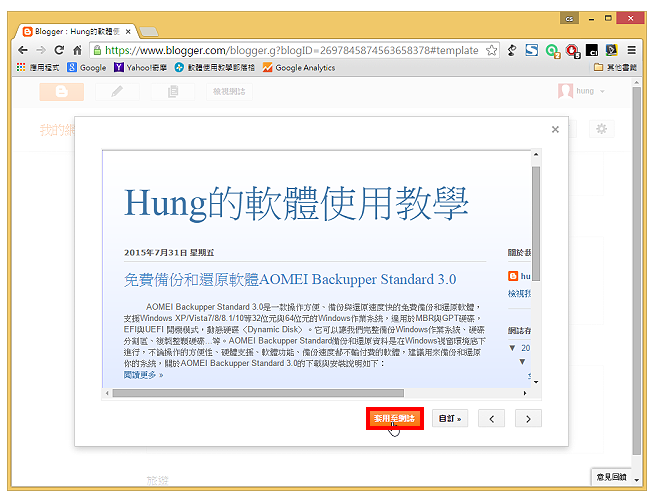The image size is (650, 493).
Task: Click the orange apply to blog button
Action: (395, 418)
